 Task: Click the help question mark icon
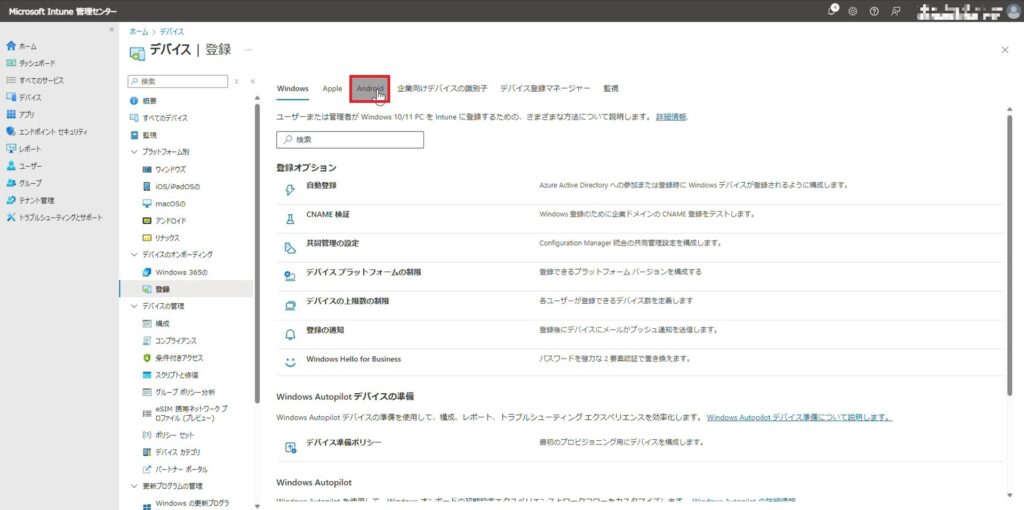click(x=874, y=11)
